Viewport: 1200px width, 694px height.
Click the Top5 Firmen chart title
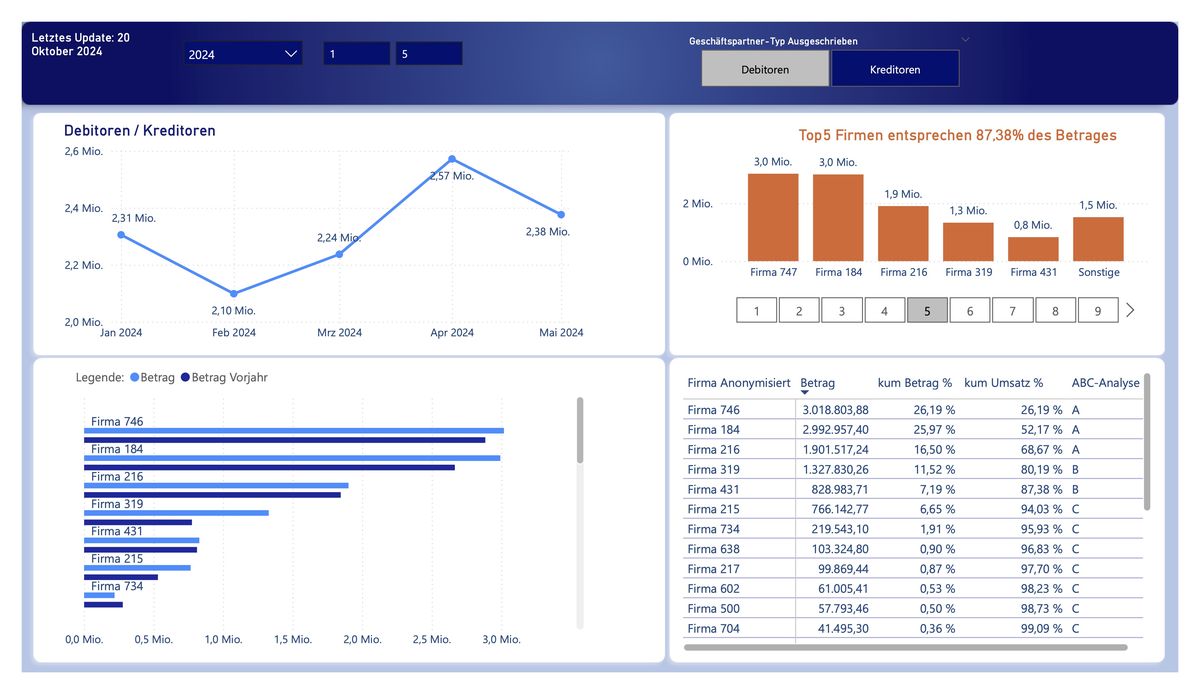[x=957, y=135]
